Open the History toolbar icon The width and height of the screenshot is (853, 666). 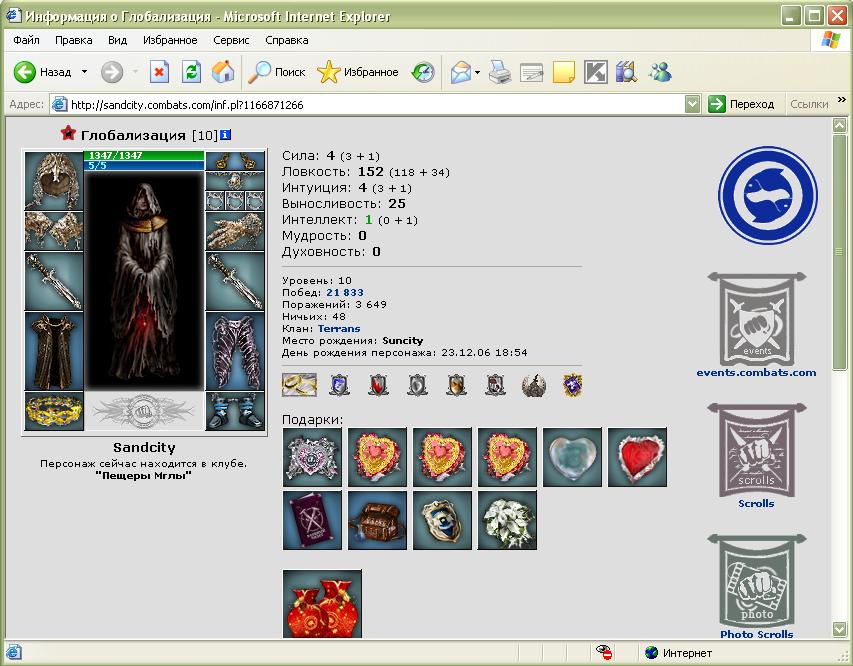pos(423,72)
